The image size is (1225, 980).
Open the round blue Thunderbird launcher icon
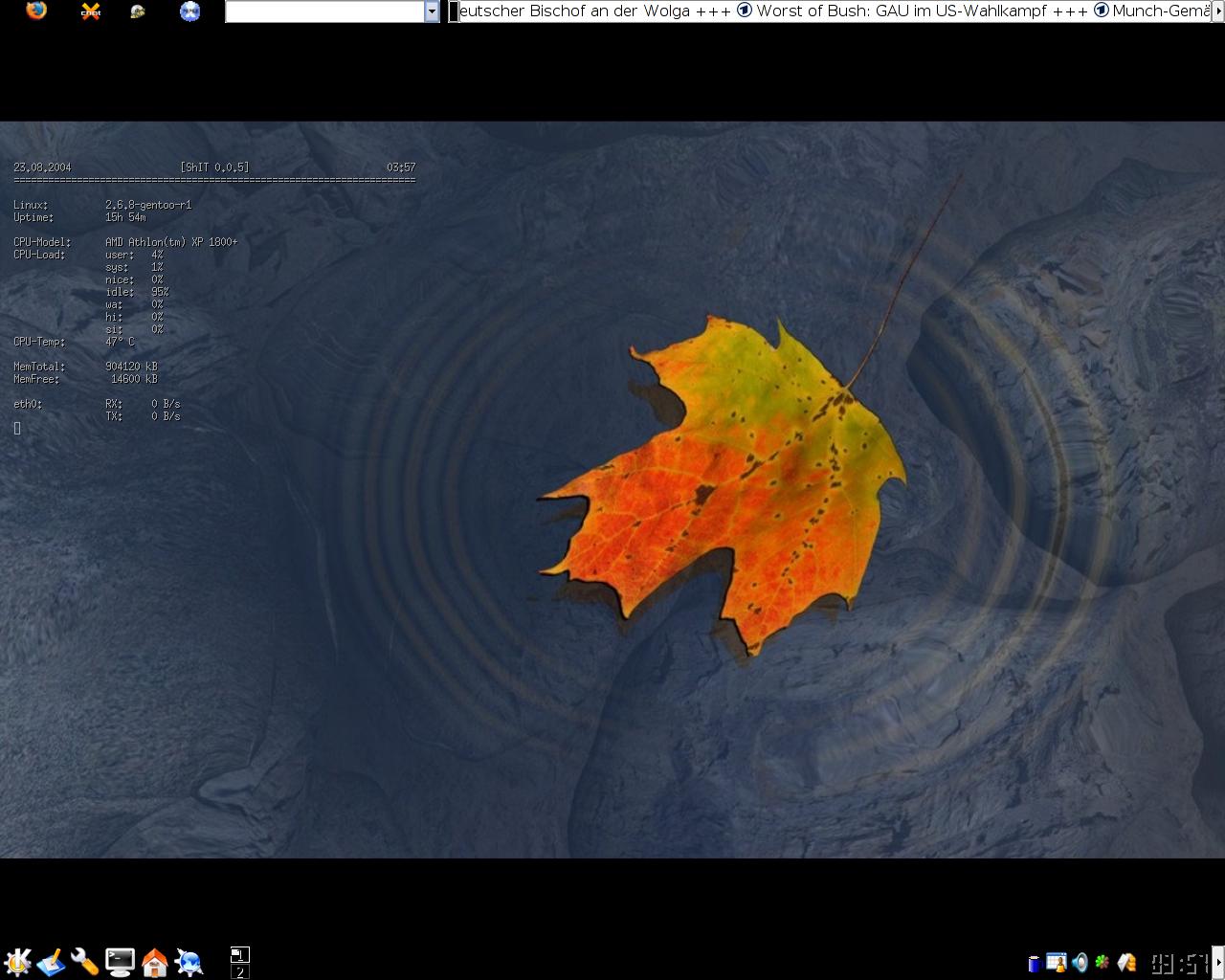[190, 11]
